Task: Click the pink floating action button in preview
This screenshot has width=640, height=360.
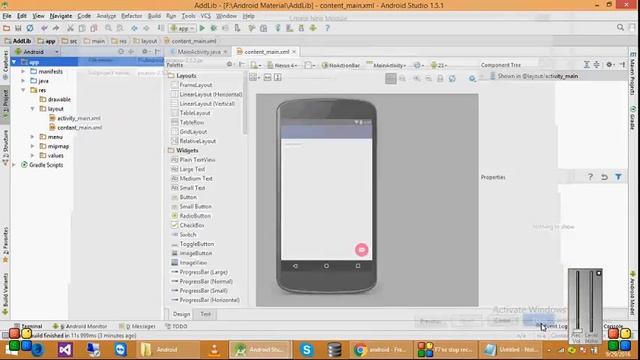Action: point(361,249)
